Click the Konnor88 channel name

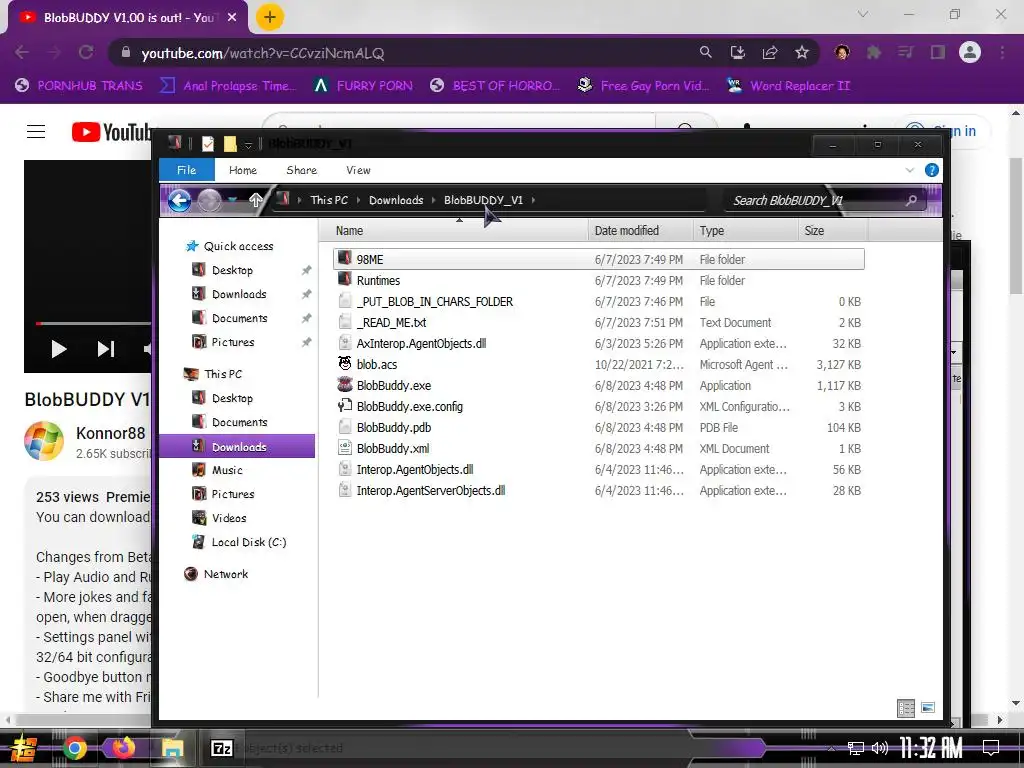point(110,434)
